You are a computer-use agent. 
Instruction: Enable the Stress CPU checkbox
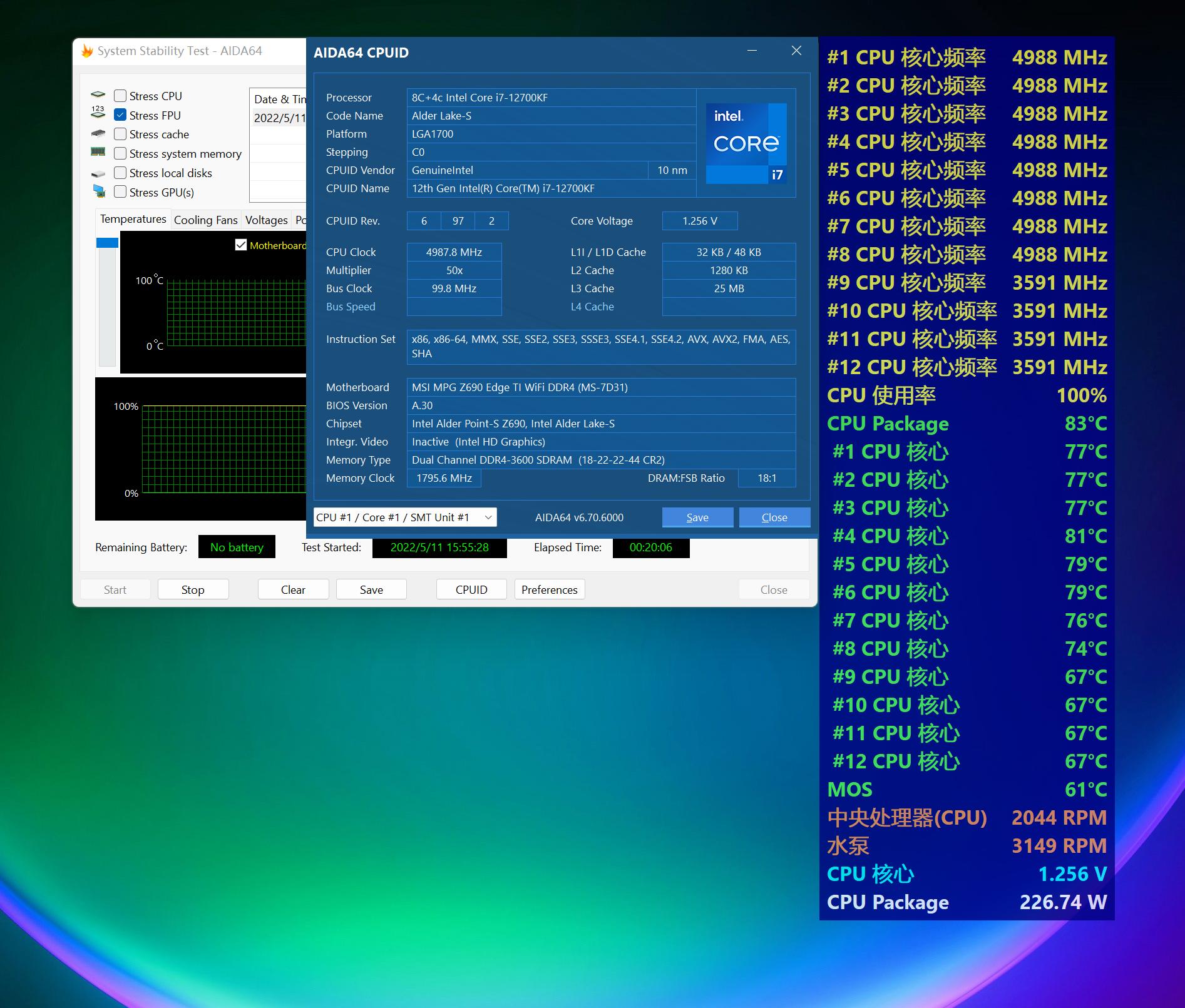120,96
